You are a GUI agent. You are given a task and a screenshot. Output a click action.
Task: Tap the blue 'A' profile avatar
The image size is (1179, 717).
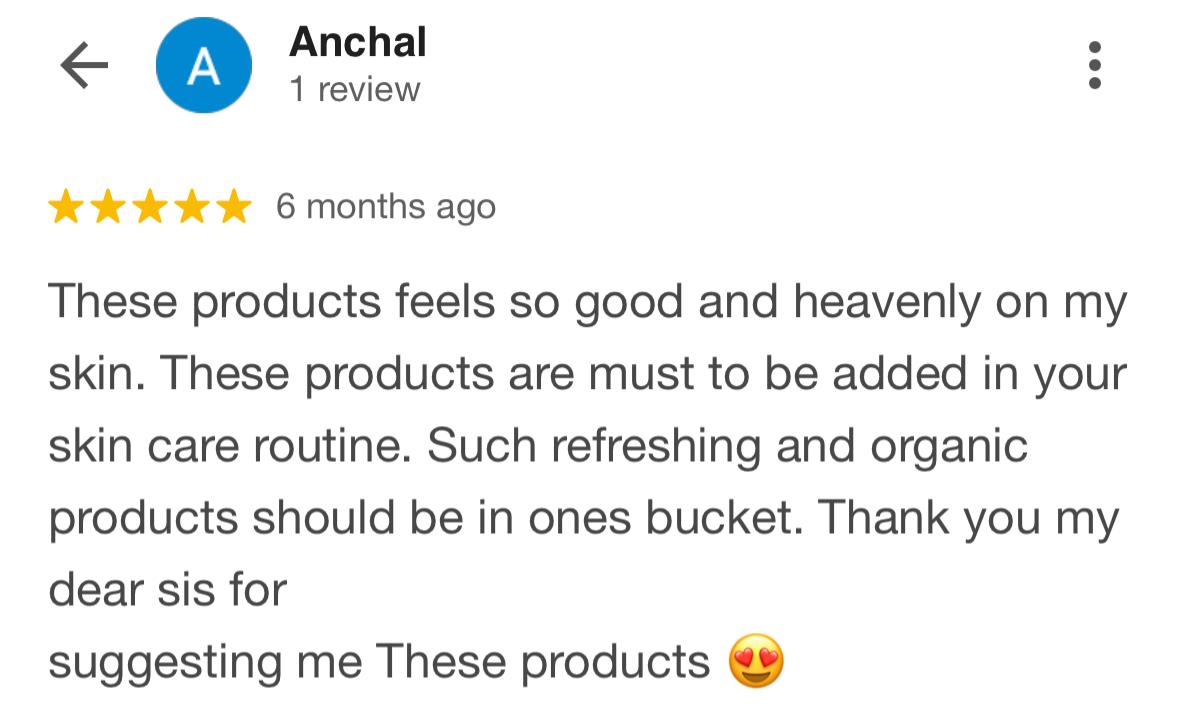203,66
